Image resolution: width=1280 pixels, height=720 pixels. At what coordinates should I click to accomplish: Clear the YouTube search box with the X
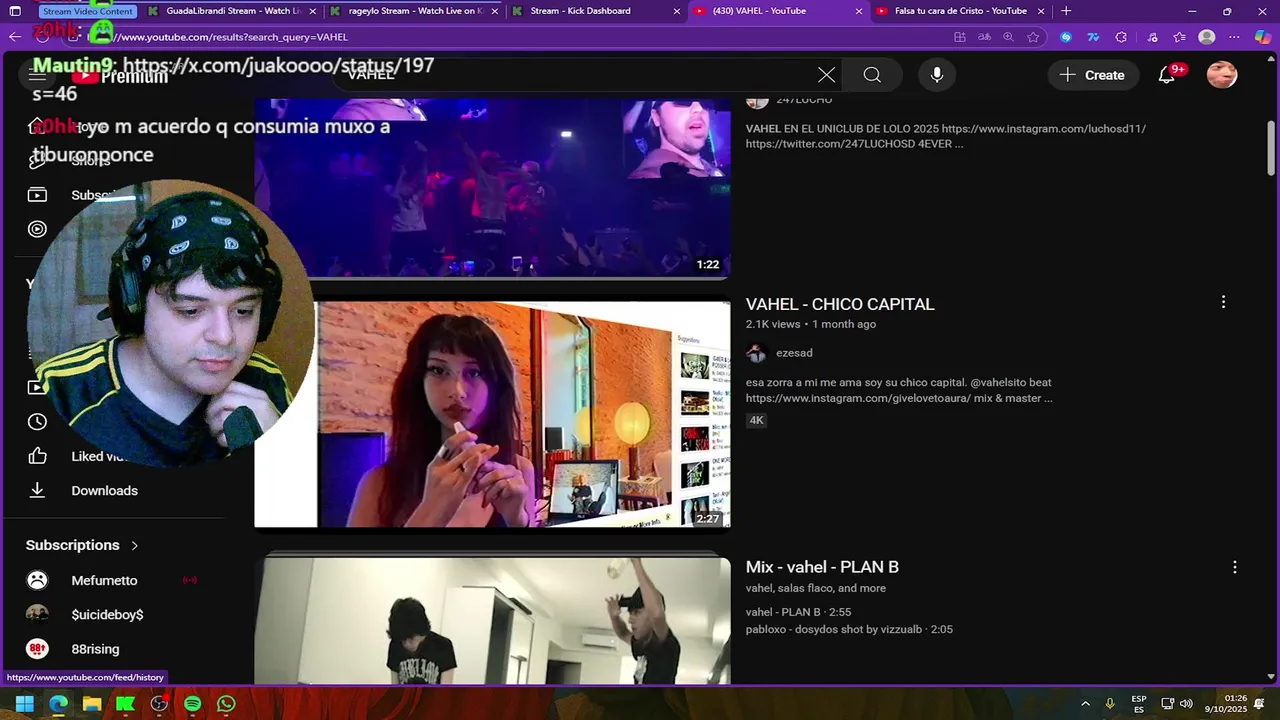826,75
